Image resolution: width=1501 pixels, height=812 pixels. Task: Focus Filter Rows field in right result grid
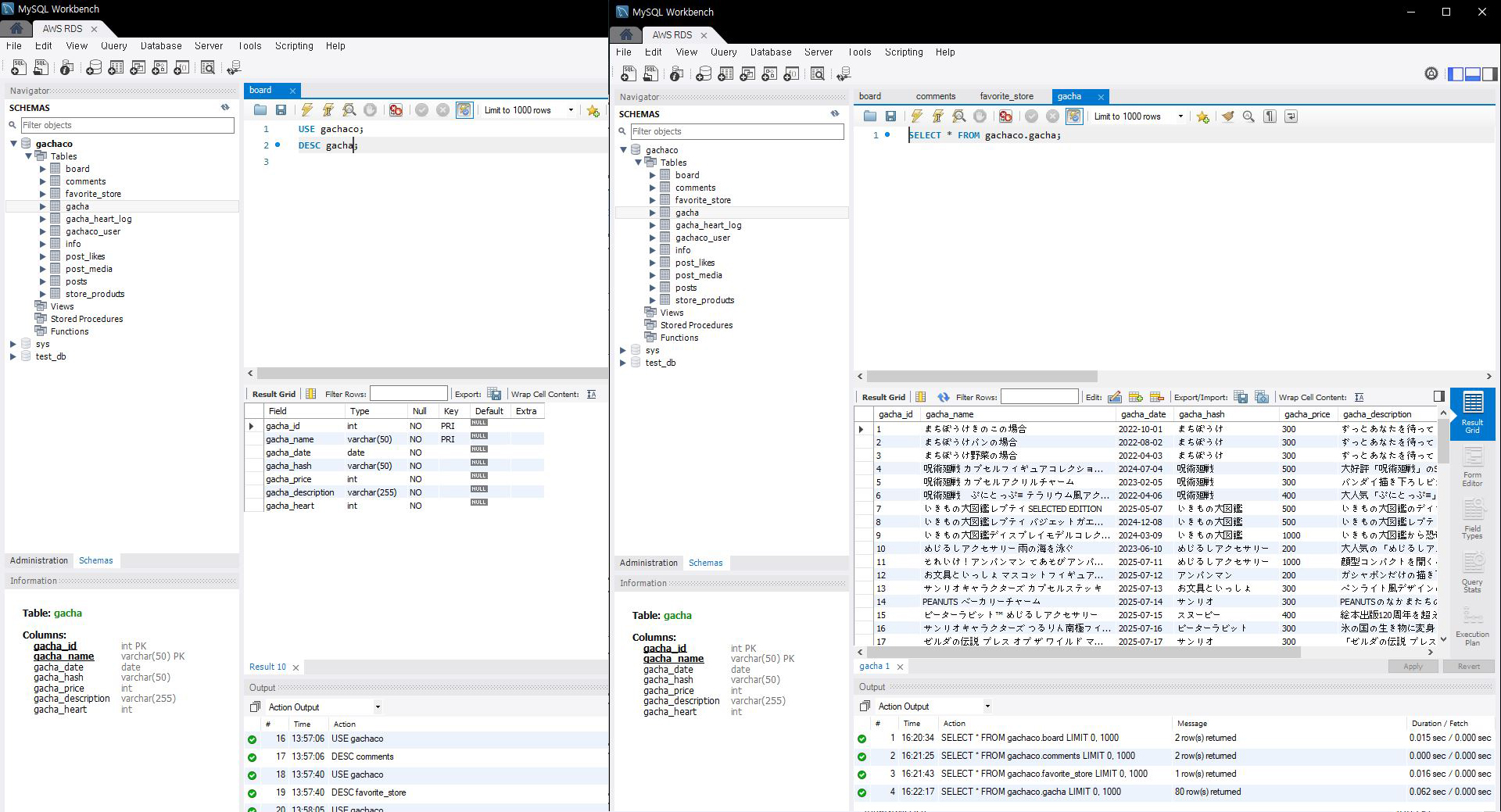coord(1039,397)
